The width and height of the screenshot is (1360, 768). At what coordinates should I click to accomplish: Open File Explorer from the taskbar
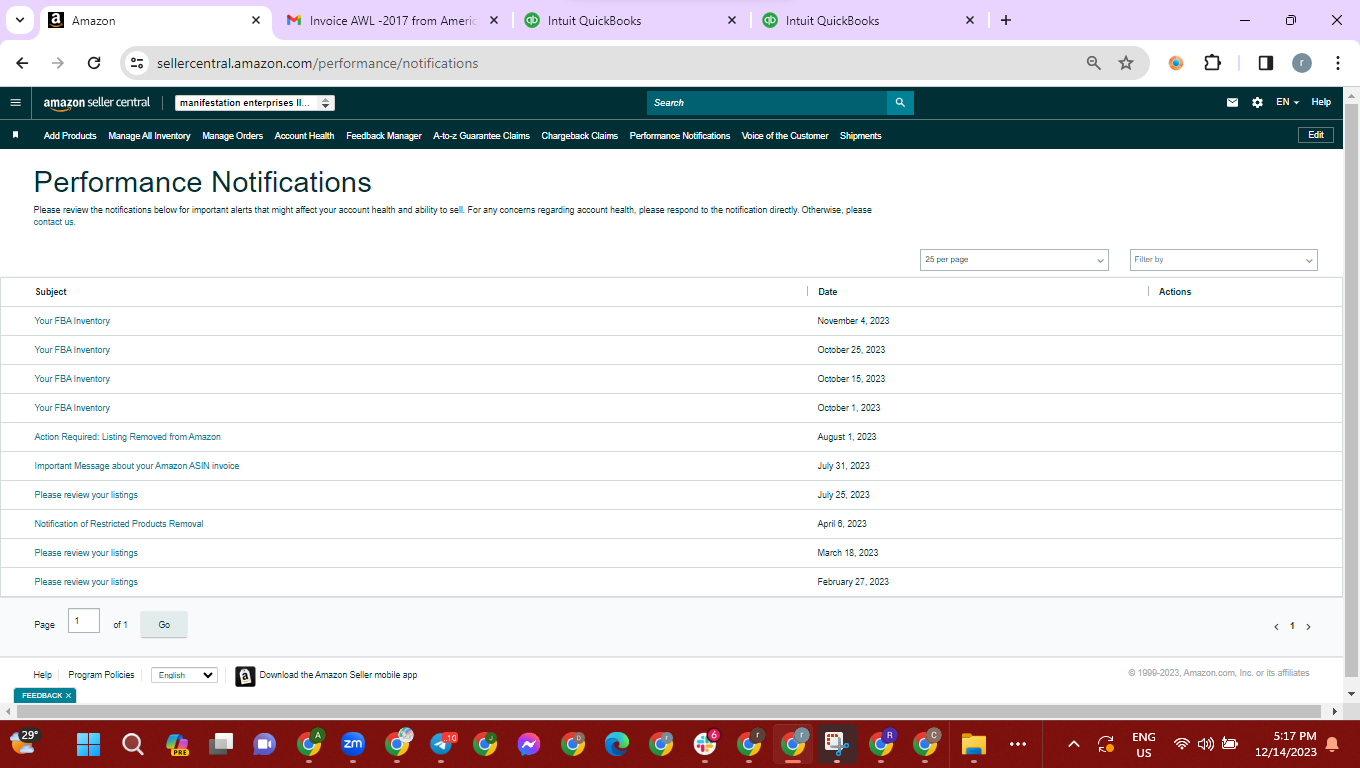coord(973,744)
